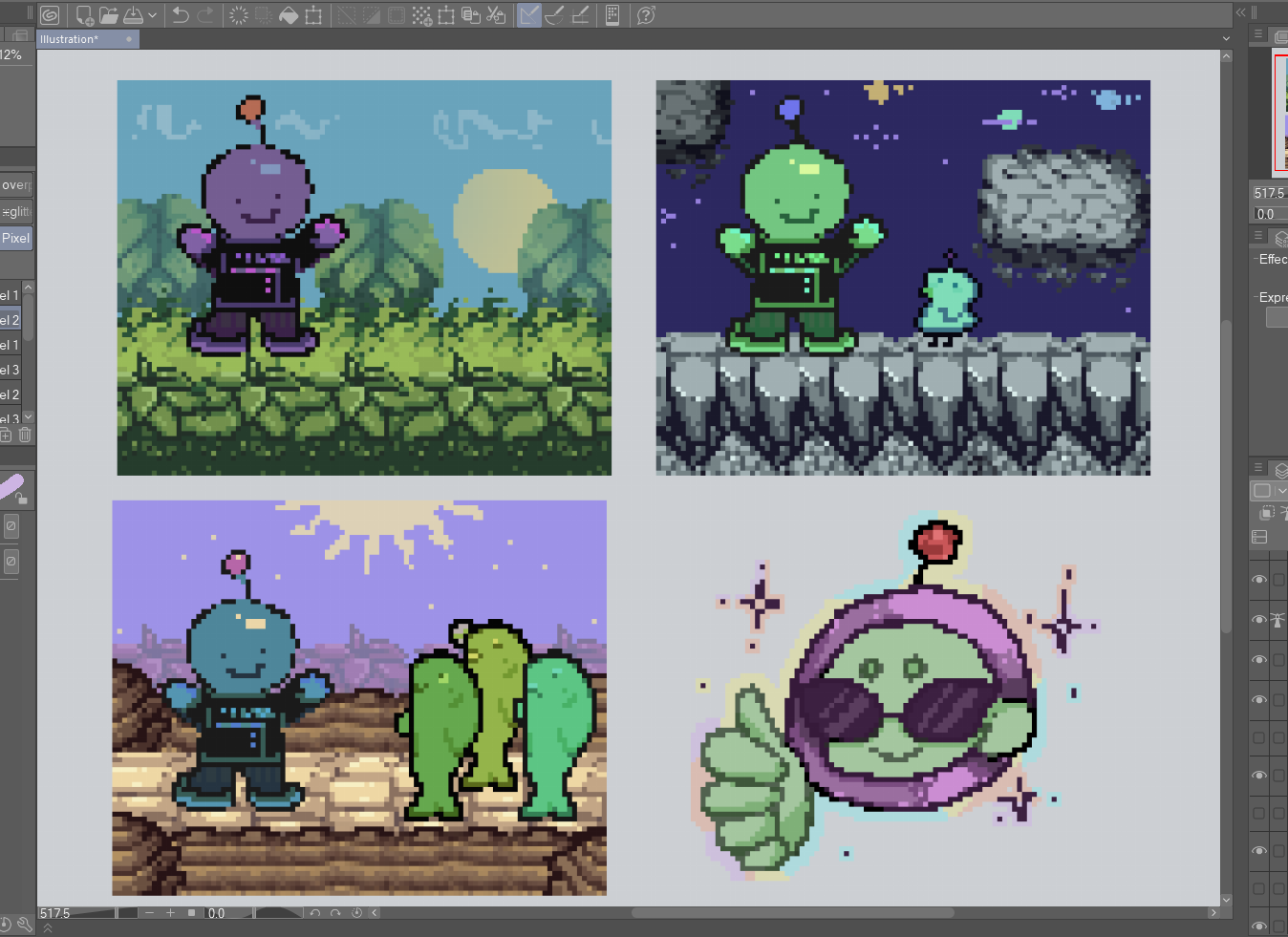Close the Illustration* tab via its dot

(x=129, y=39)
